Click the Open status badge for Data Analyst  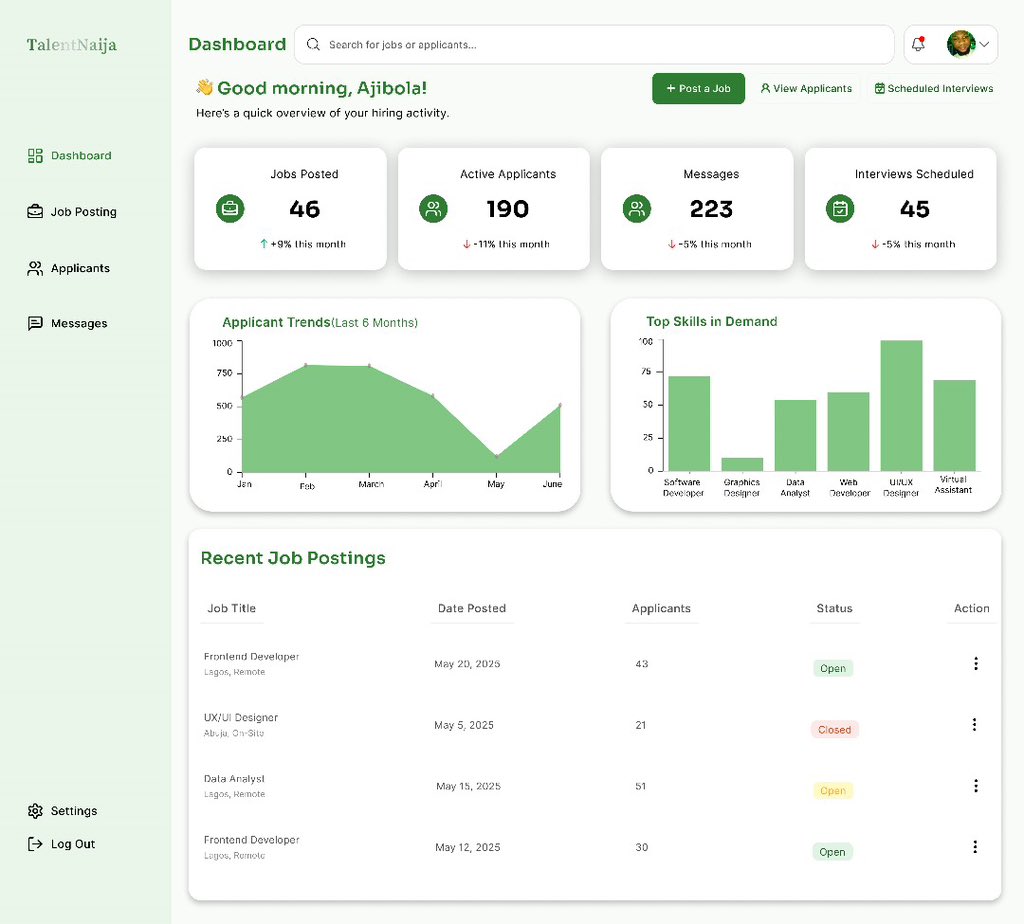832,790
